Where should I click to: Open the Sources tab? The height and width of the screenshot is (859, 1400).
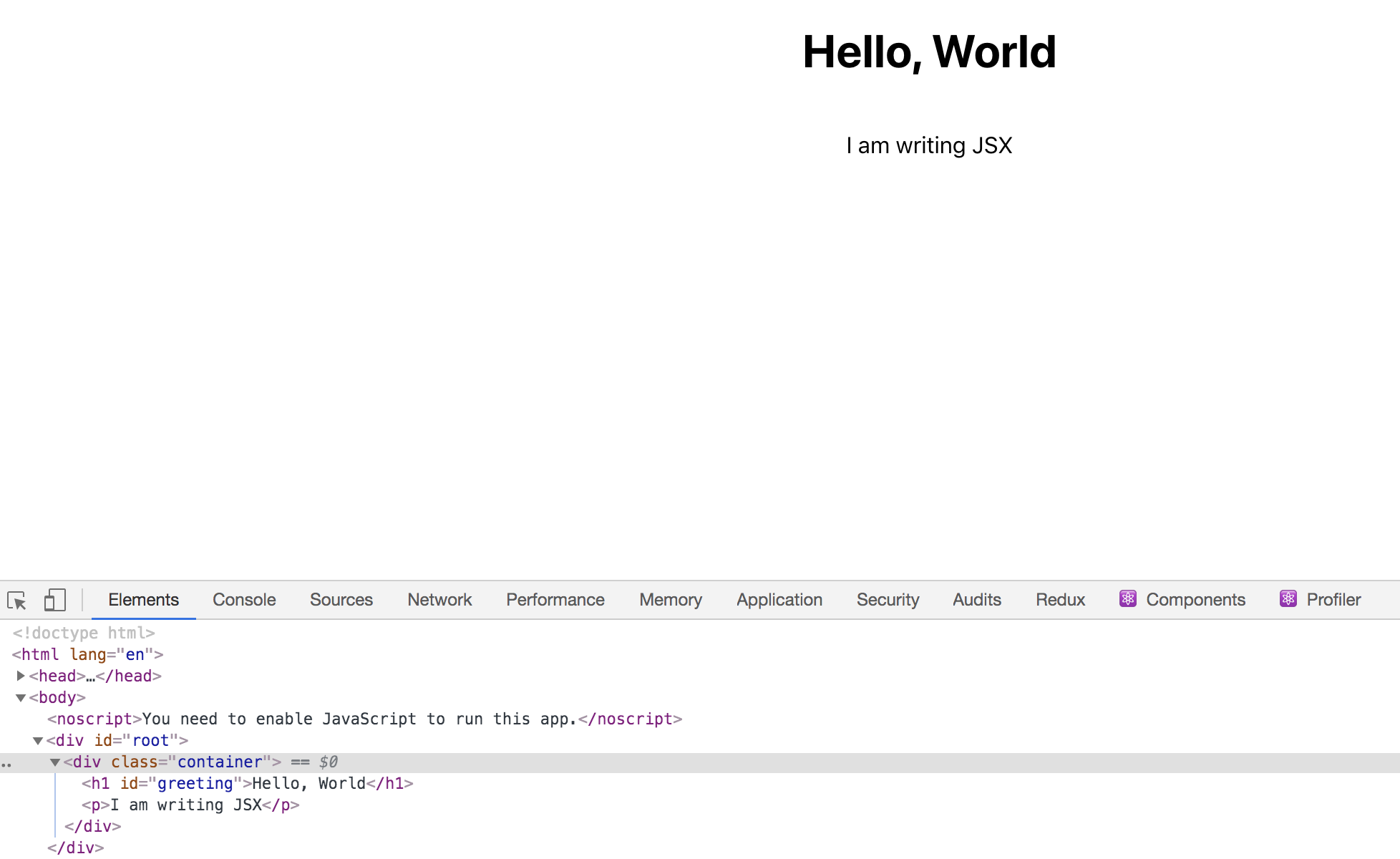point(341,600)
